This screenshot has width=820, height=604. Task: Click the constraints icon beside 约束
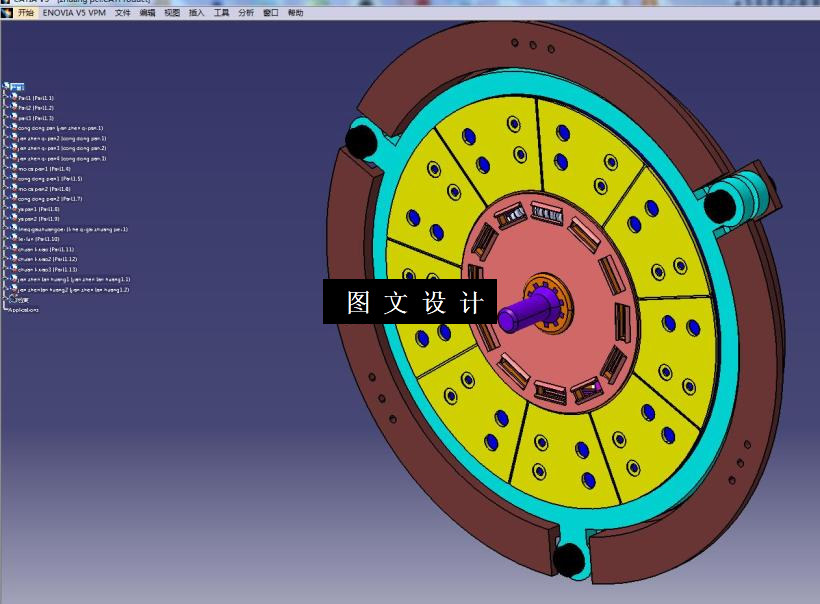[x=13, y=300]
